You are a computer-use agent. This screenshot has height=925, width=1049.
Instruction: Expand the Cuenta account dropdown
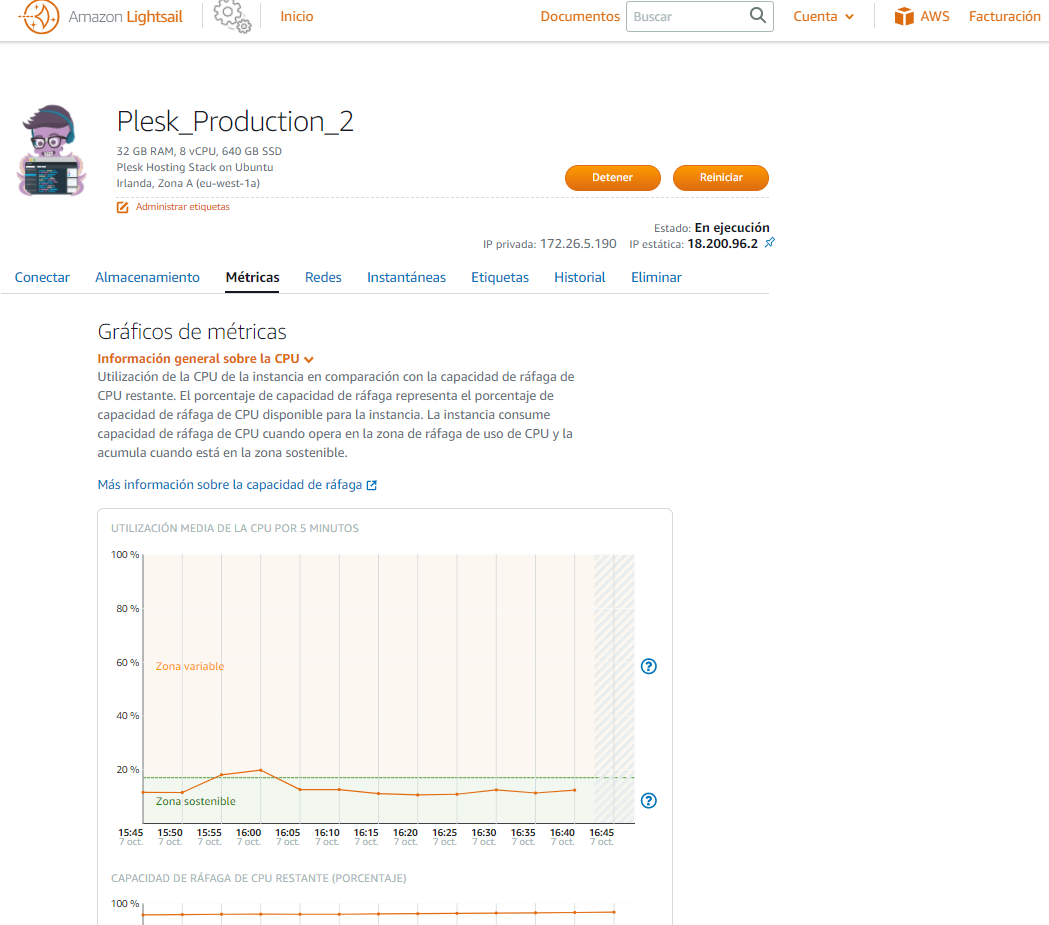coord(823,17)
